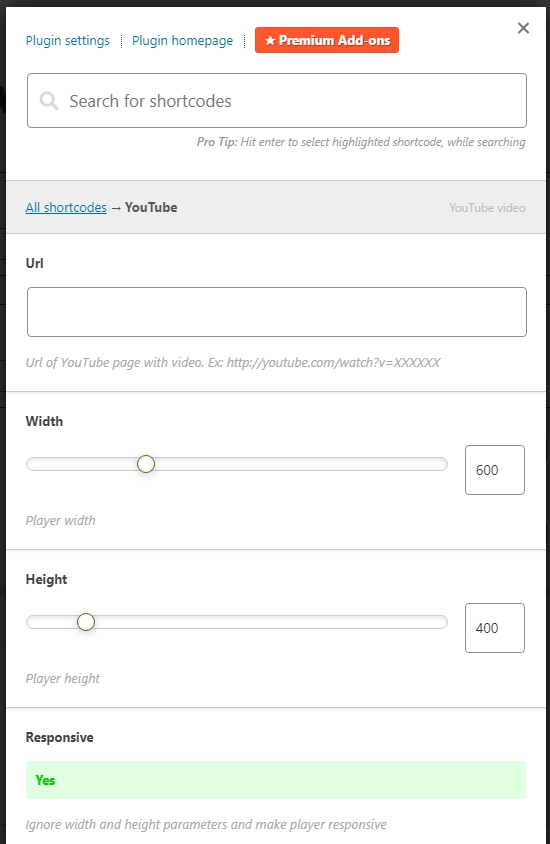
Task: Toggle the Responsive Yes option
Action: [x=276, y=780]
